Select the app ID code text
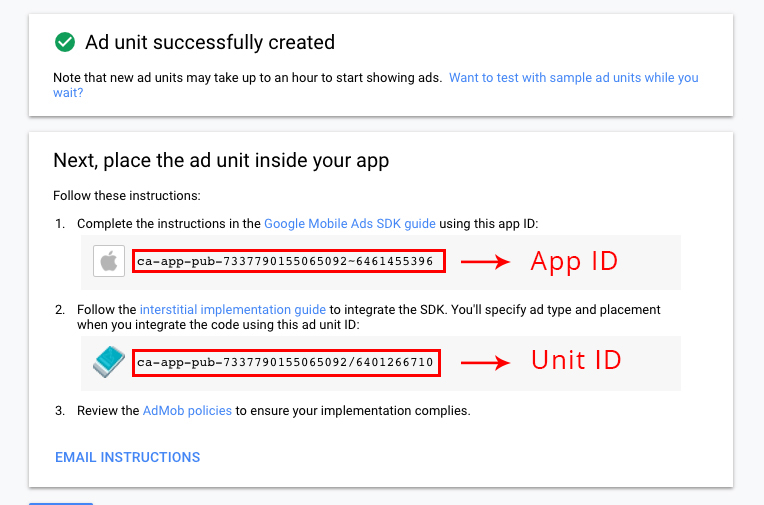The height and width of the screenshot is (505, 764). [285, 261]
